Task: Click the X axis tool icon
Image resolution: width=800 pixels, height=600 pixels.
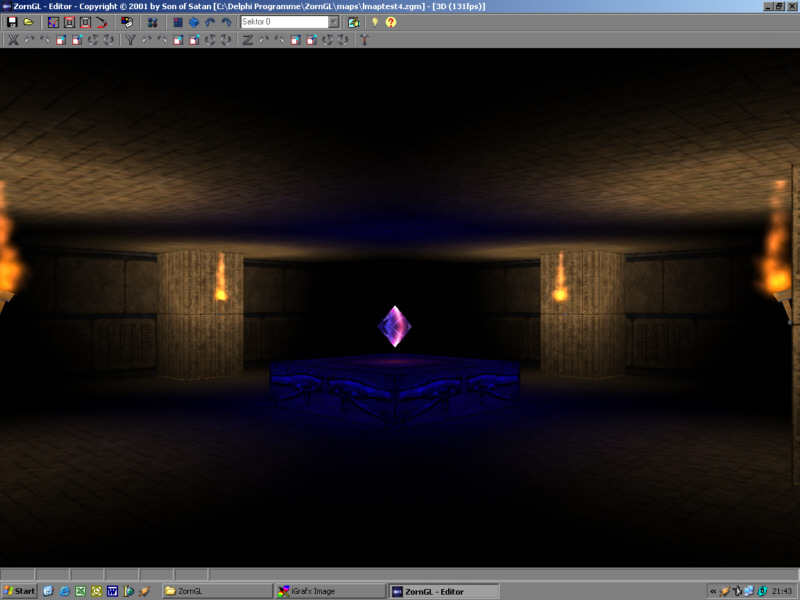Action: point(12,40)
